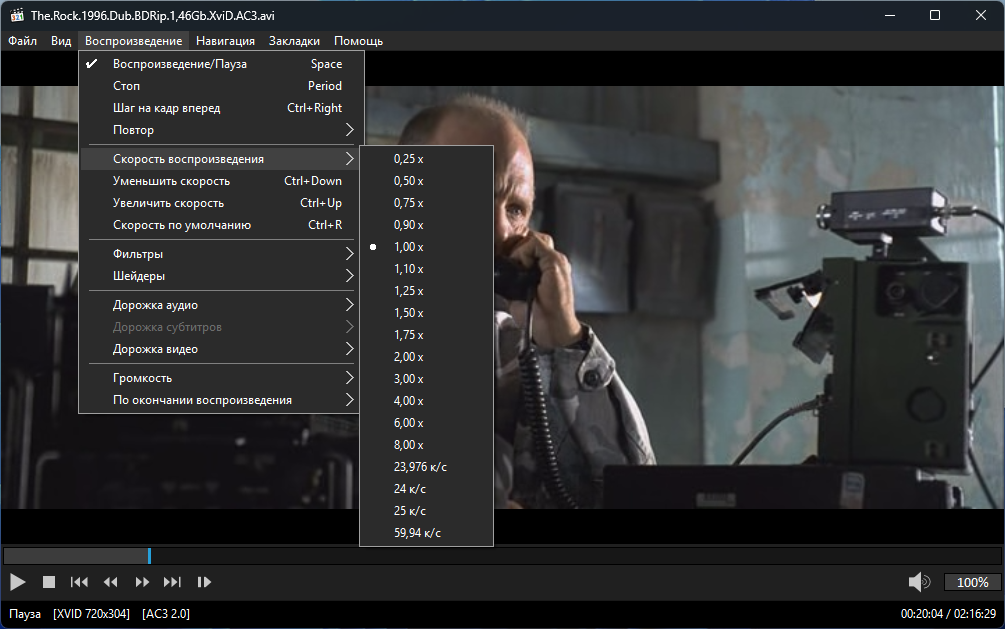This screenshot has height=629, width=1005.
Task: Jump to previous file with skip-back icon
Action: click(79, 582)
